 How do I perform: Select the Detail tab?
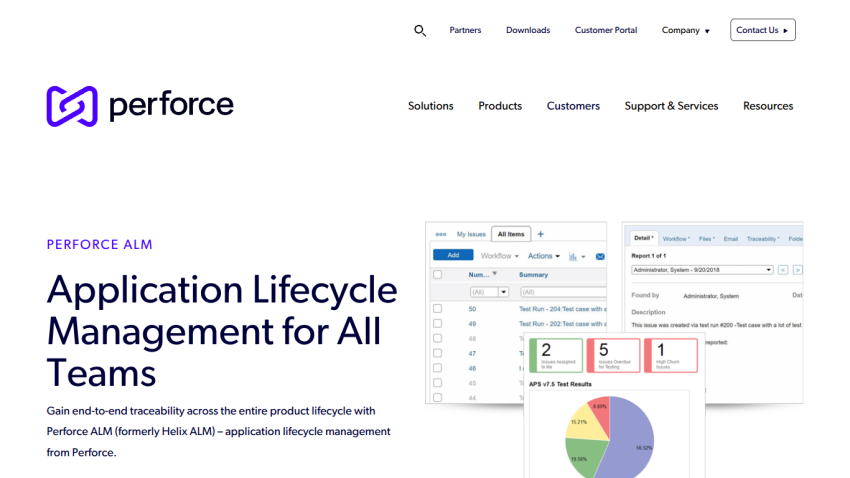(644, 238)
